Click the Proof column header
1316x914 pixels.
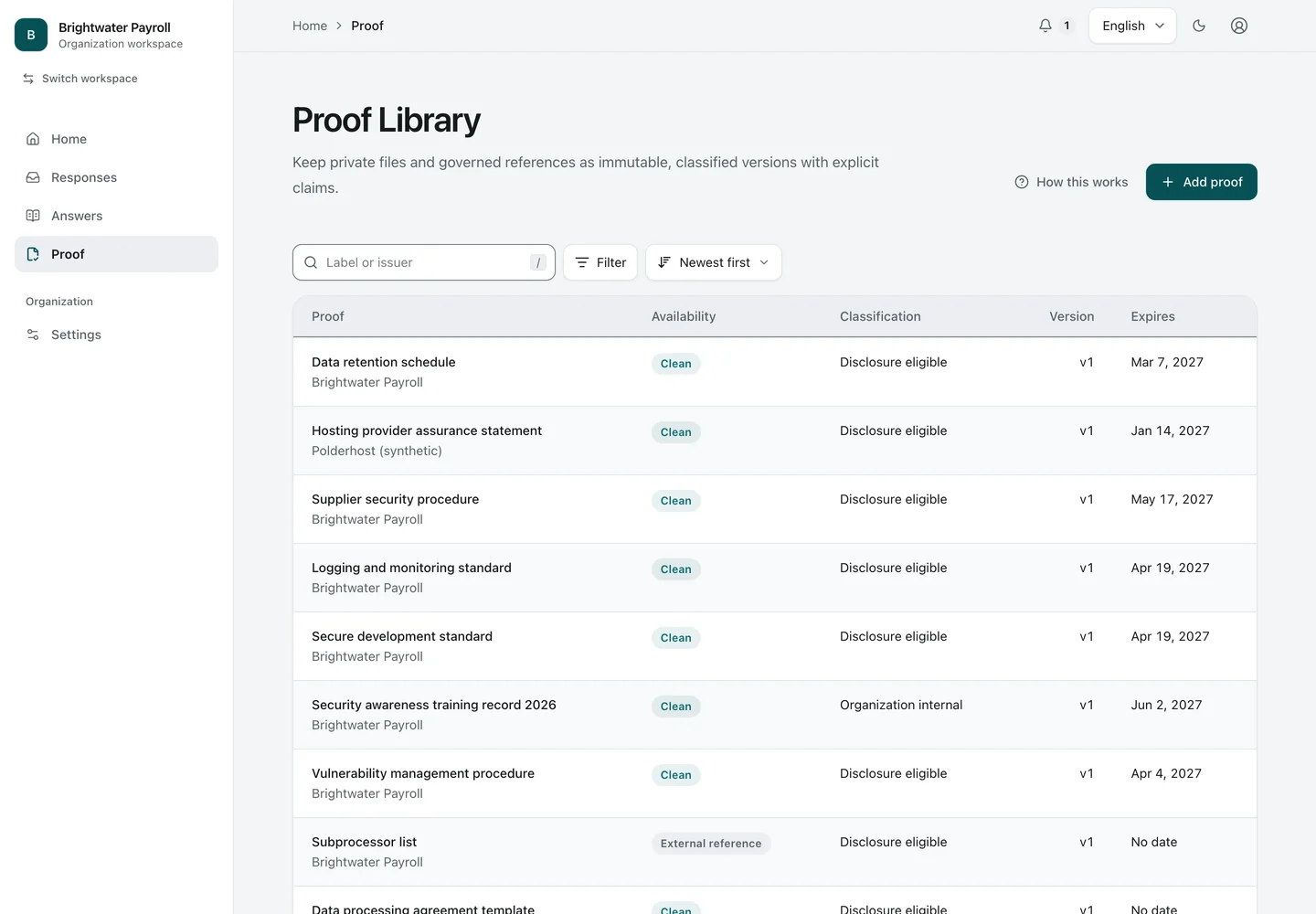[328, 316]
